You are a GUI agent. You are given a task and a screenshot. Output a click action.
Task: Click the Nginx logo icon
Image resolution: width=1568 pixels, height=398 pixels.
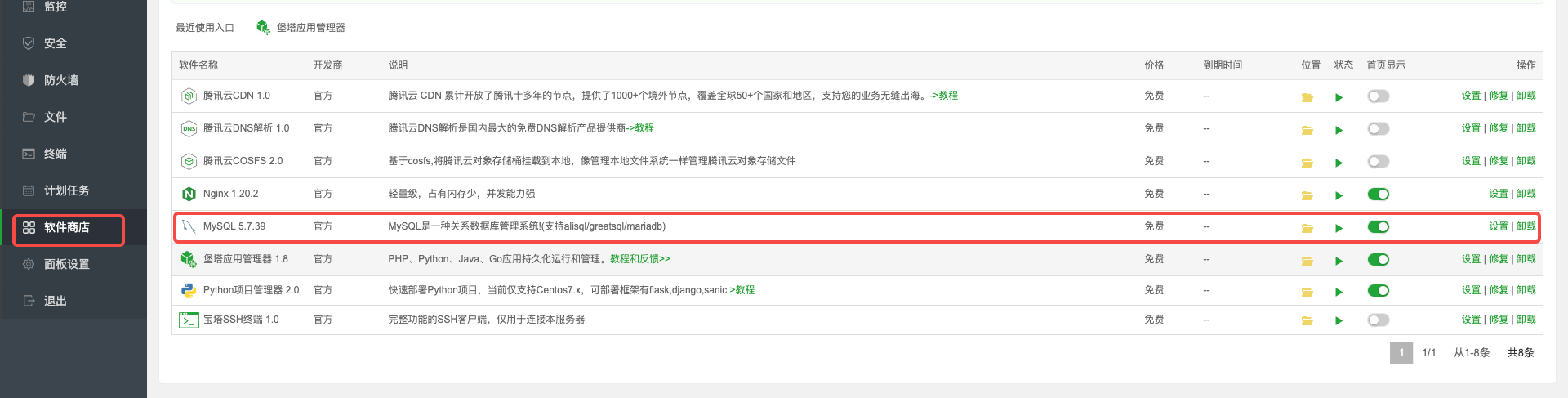pos(189,194)
